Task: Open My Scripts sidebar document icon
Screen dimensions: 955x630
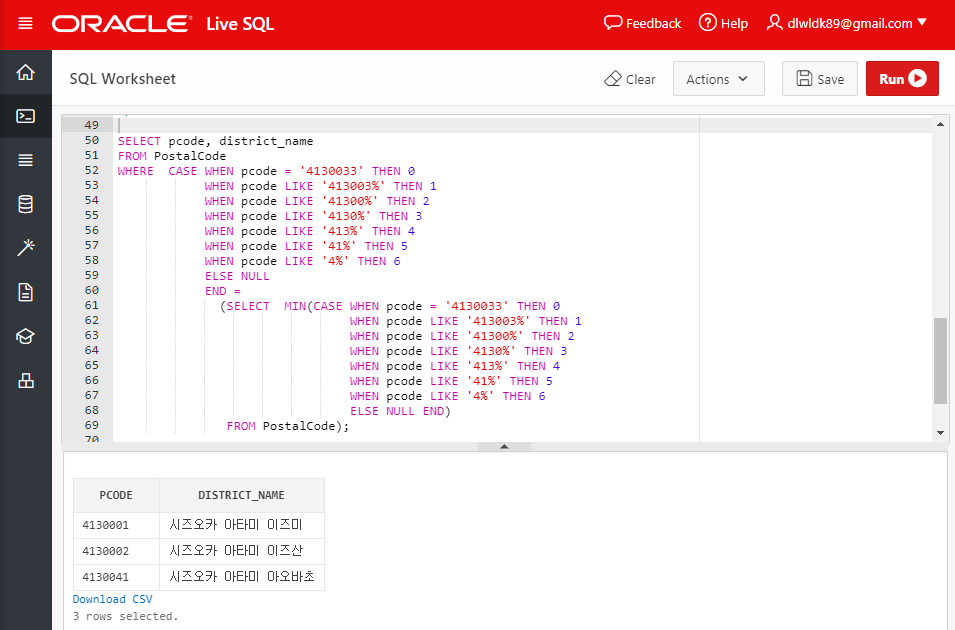Action: point(26,292)
